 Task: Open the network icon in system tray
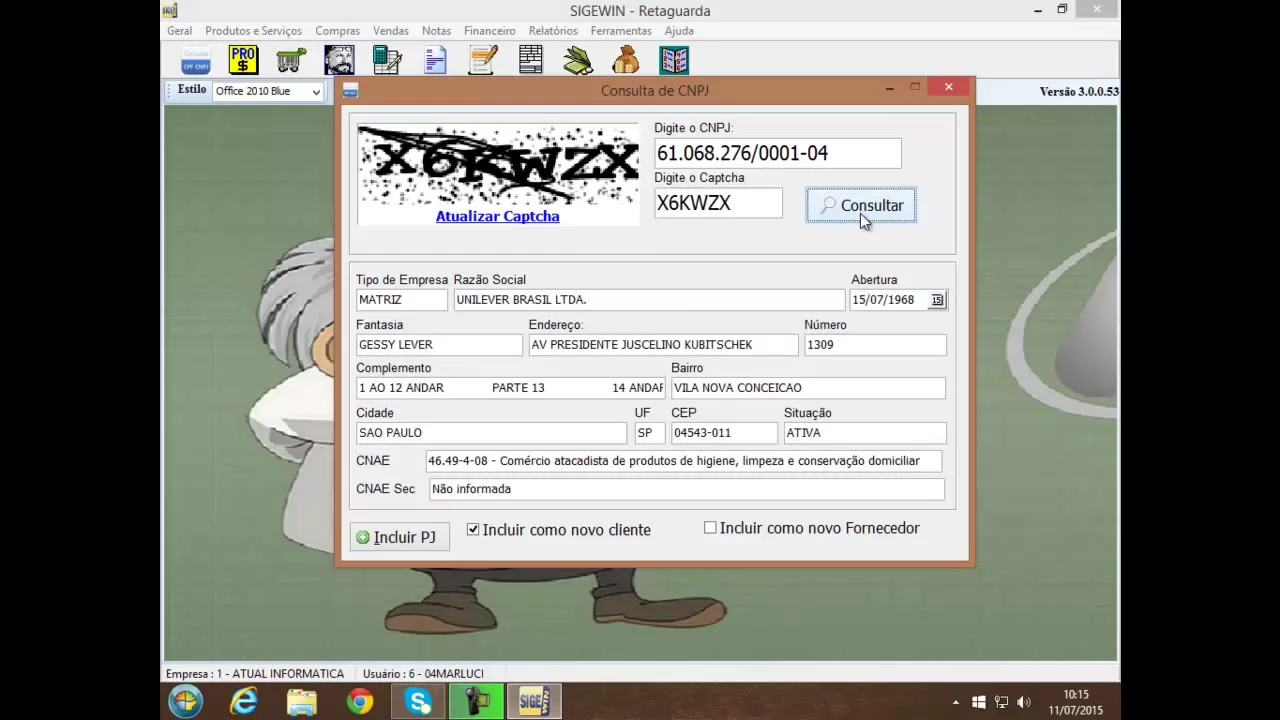[x=1001, y=702]
